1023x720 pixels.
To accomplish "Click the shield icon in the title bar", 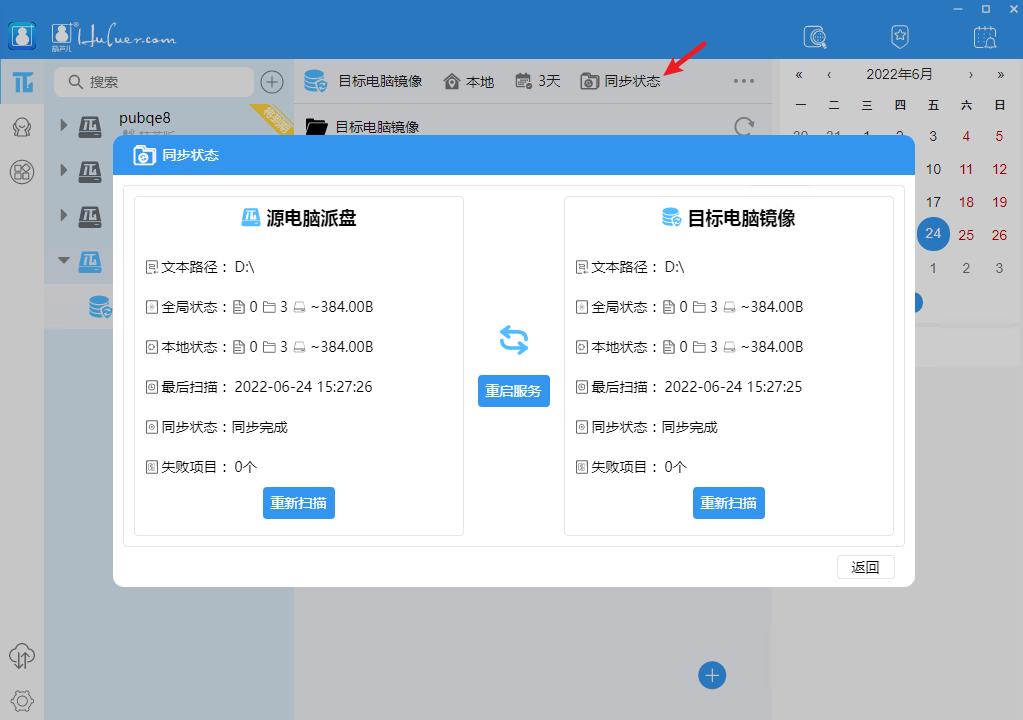I will [899, 36].
